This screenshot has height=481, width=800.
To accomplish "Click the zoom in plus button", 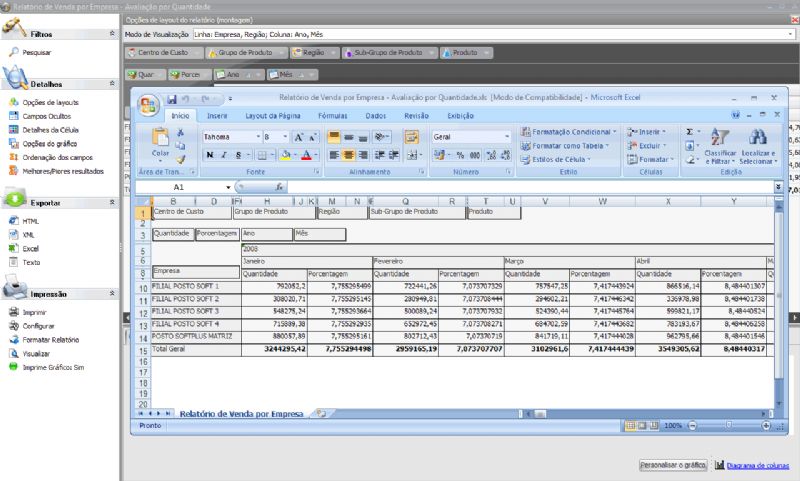I will [x=765, y=425].
